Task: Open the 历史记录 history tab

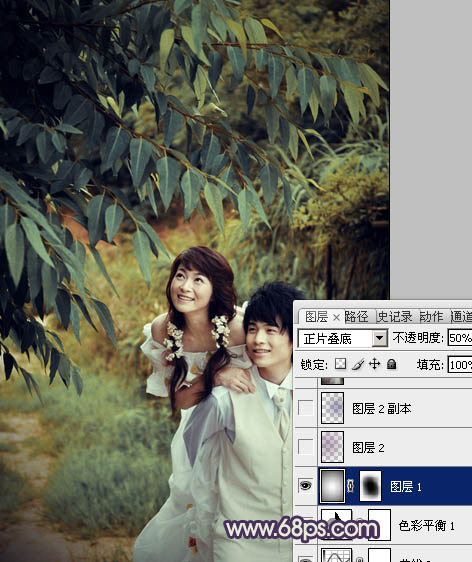Action: pos(395,317)
